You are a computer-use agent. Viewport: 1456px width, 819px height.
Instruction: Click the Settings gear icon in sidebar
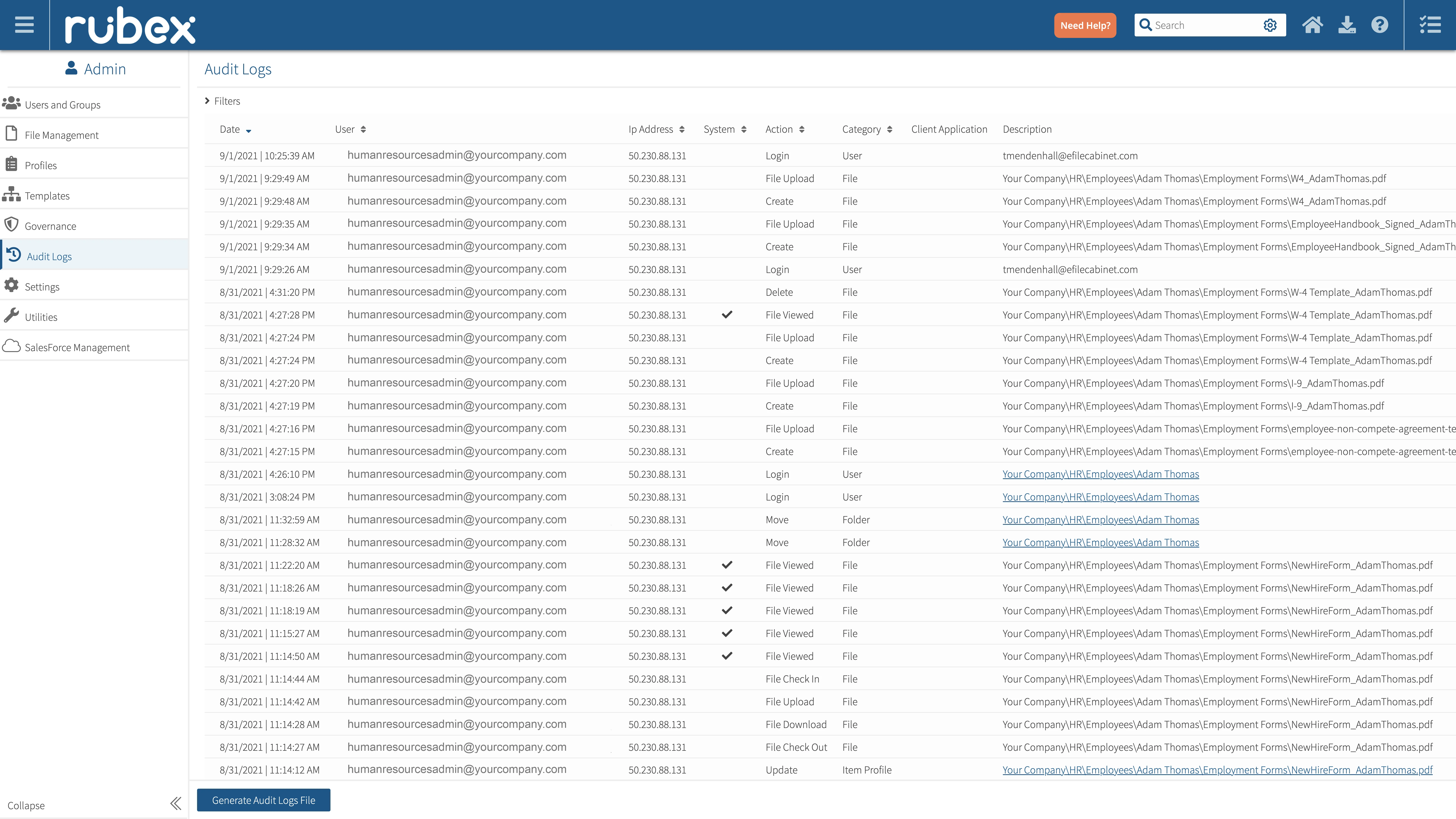pos(11,285)
